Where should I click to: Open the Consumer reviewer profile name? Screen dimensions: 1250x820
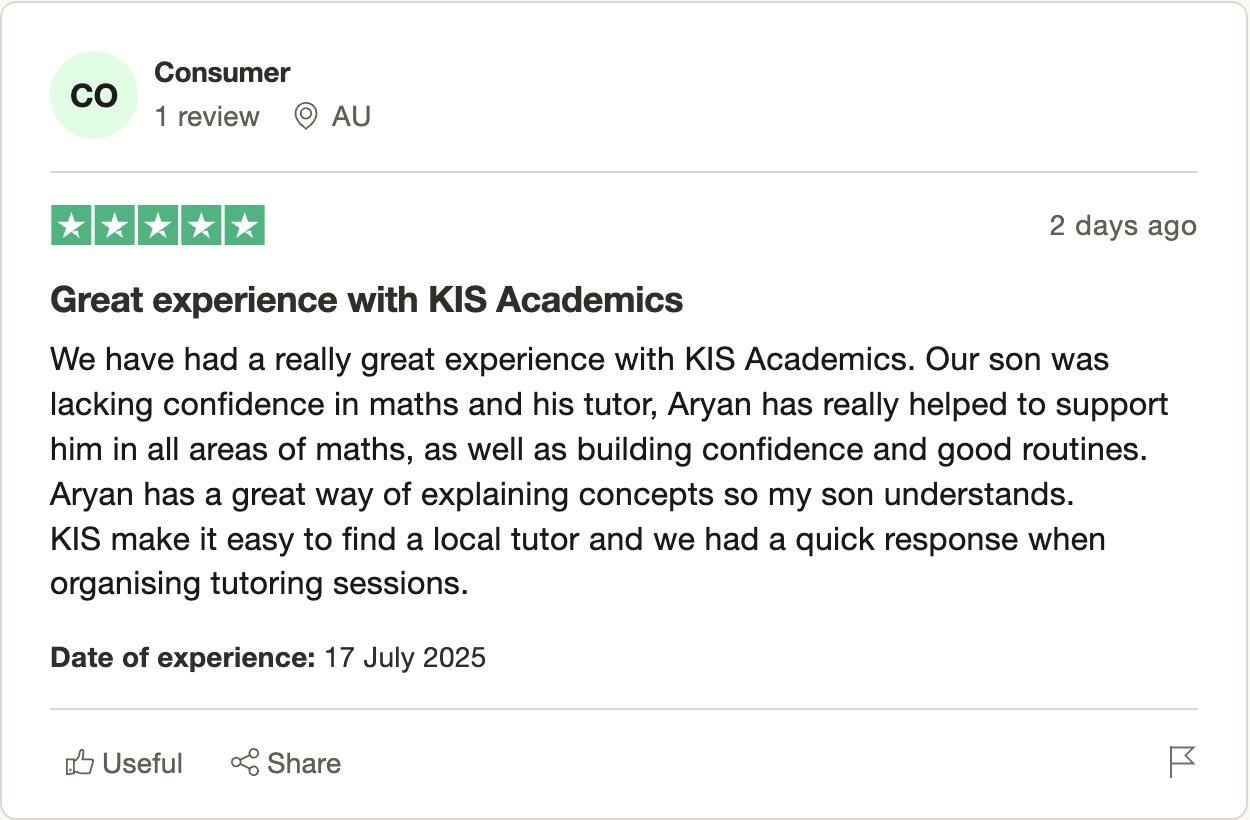pos(222,73)
